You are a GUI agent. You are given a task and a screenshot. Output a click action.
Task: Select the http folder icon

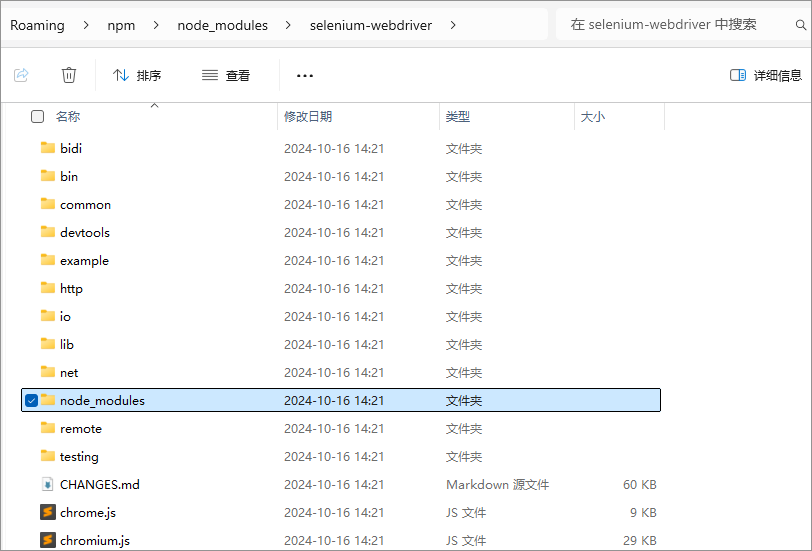coord(48,288)
